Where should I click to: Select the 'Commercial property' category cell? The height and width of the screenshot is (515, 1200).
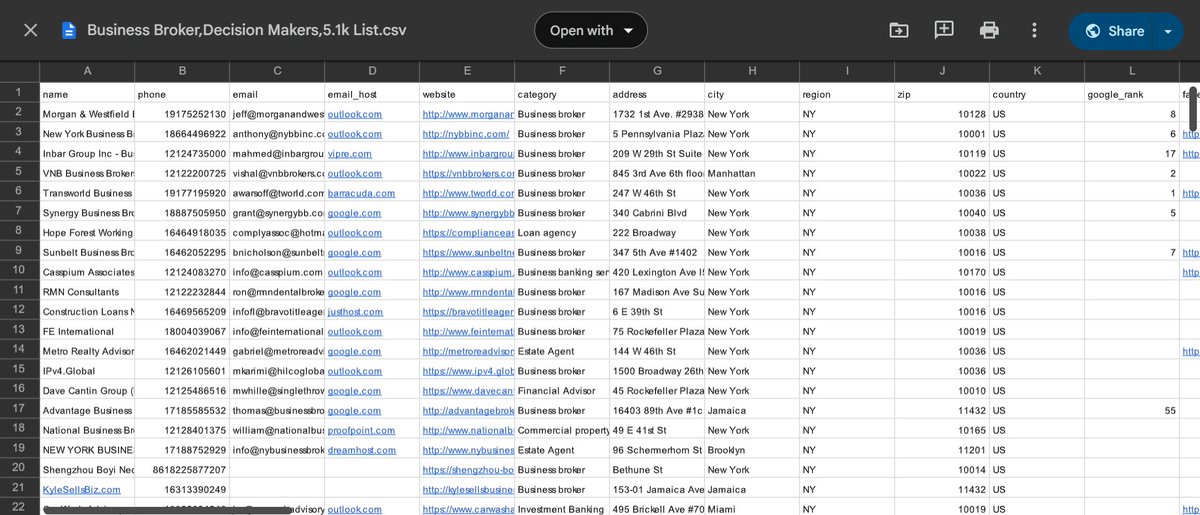click(562, 430)
